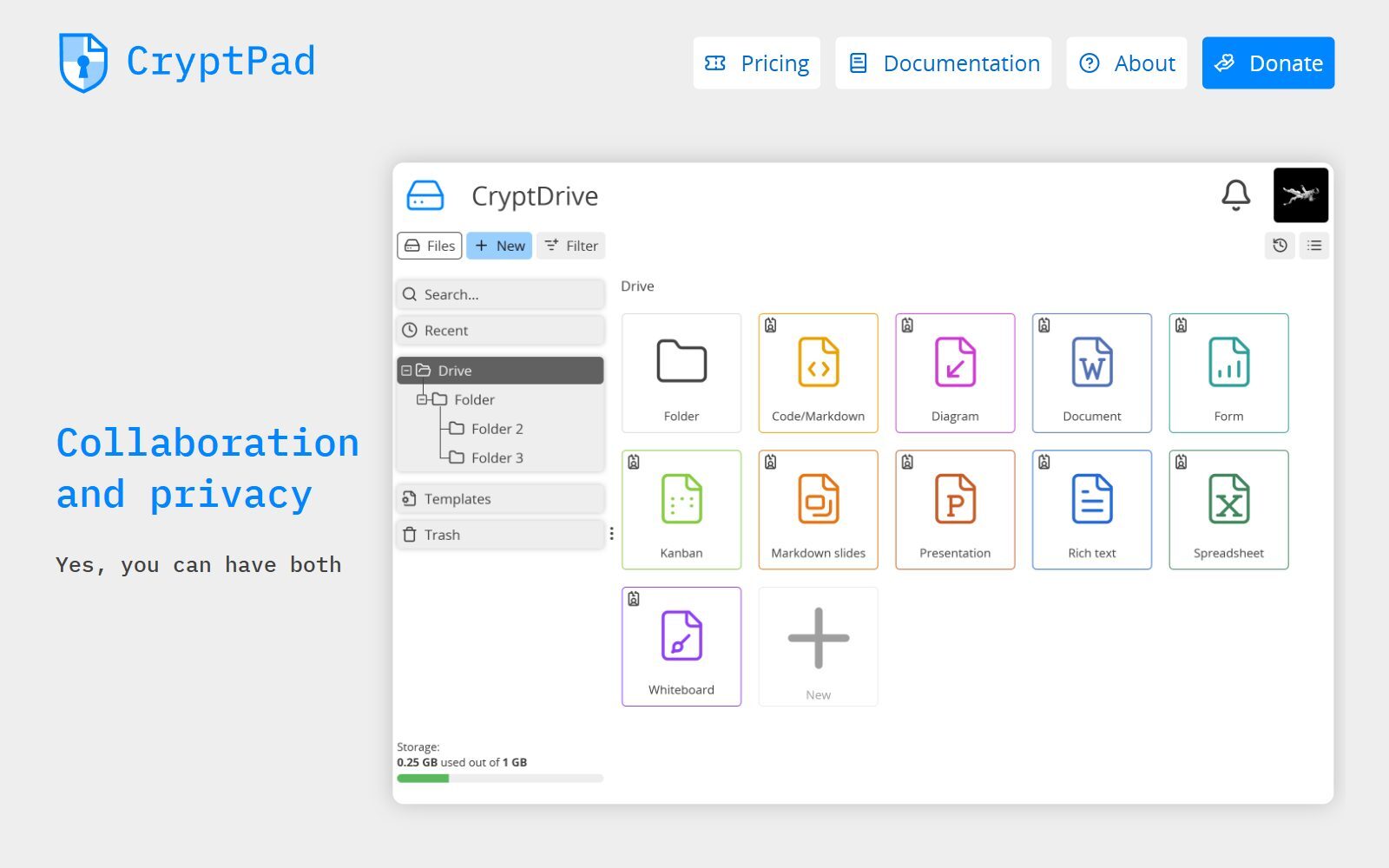The height and width of the screenshot is (868, 1389).
Task: Open the Code/Markdown pad tile
Action: tap(818, 373)
